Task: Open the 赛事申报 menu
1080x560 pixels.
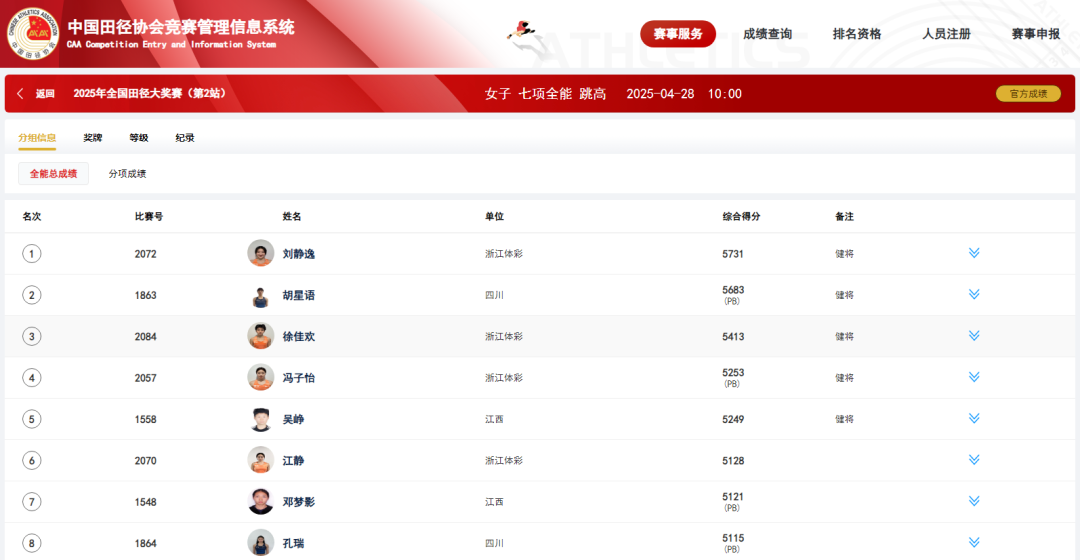Action: (1036, 34)
